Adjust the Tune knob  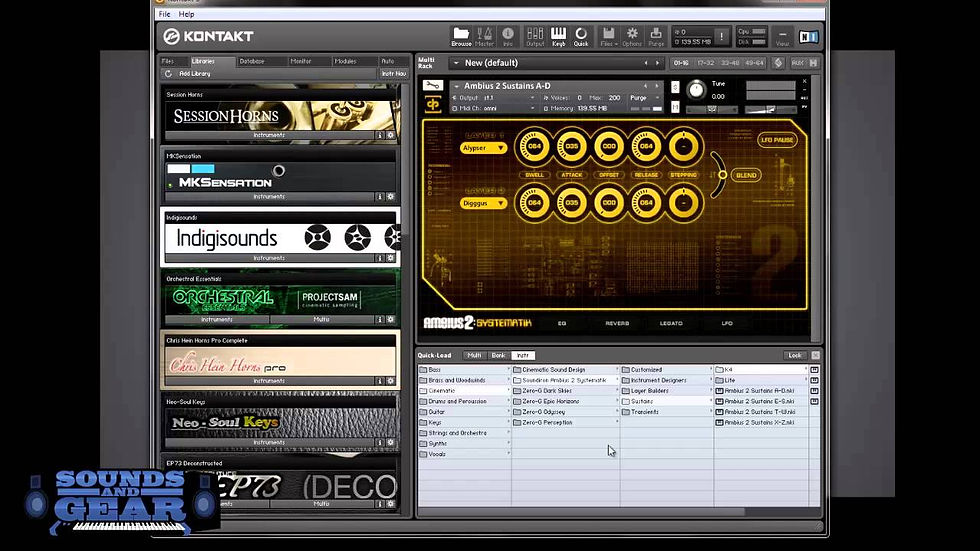[x=696, y=90]
